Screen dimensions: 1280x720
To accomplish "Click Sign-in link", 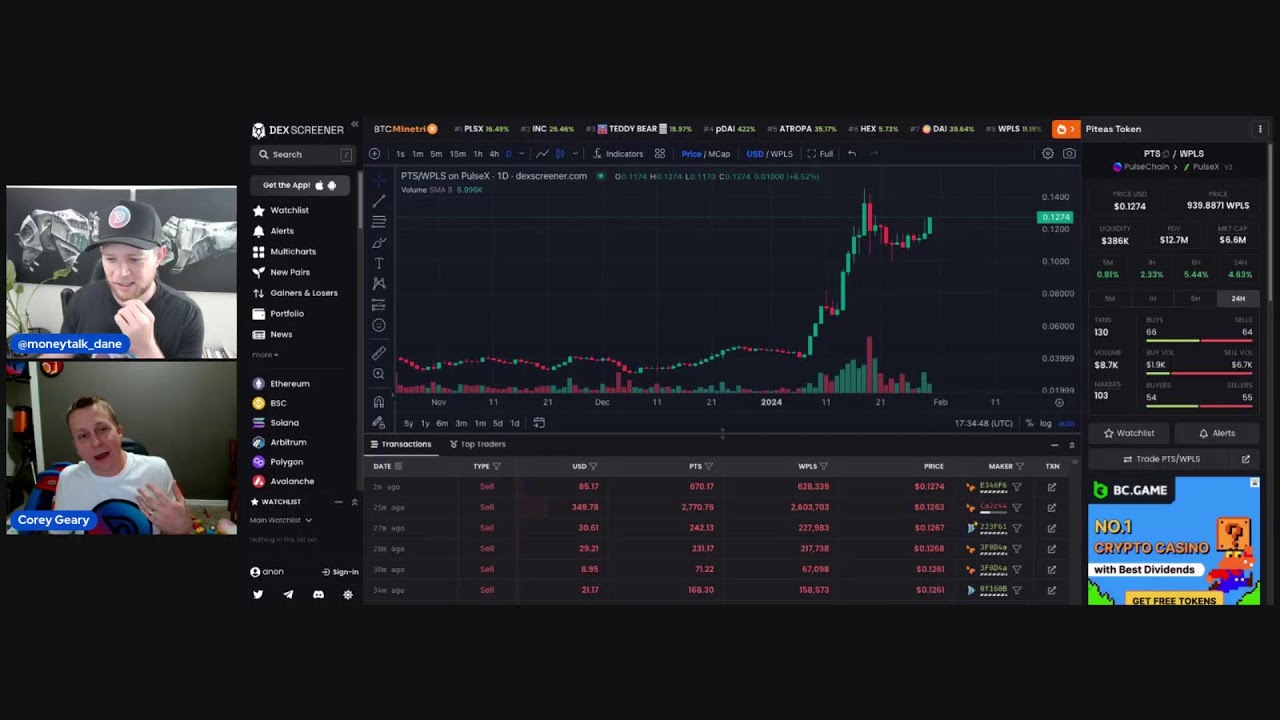I will pos(340,572).
